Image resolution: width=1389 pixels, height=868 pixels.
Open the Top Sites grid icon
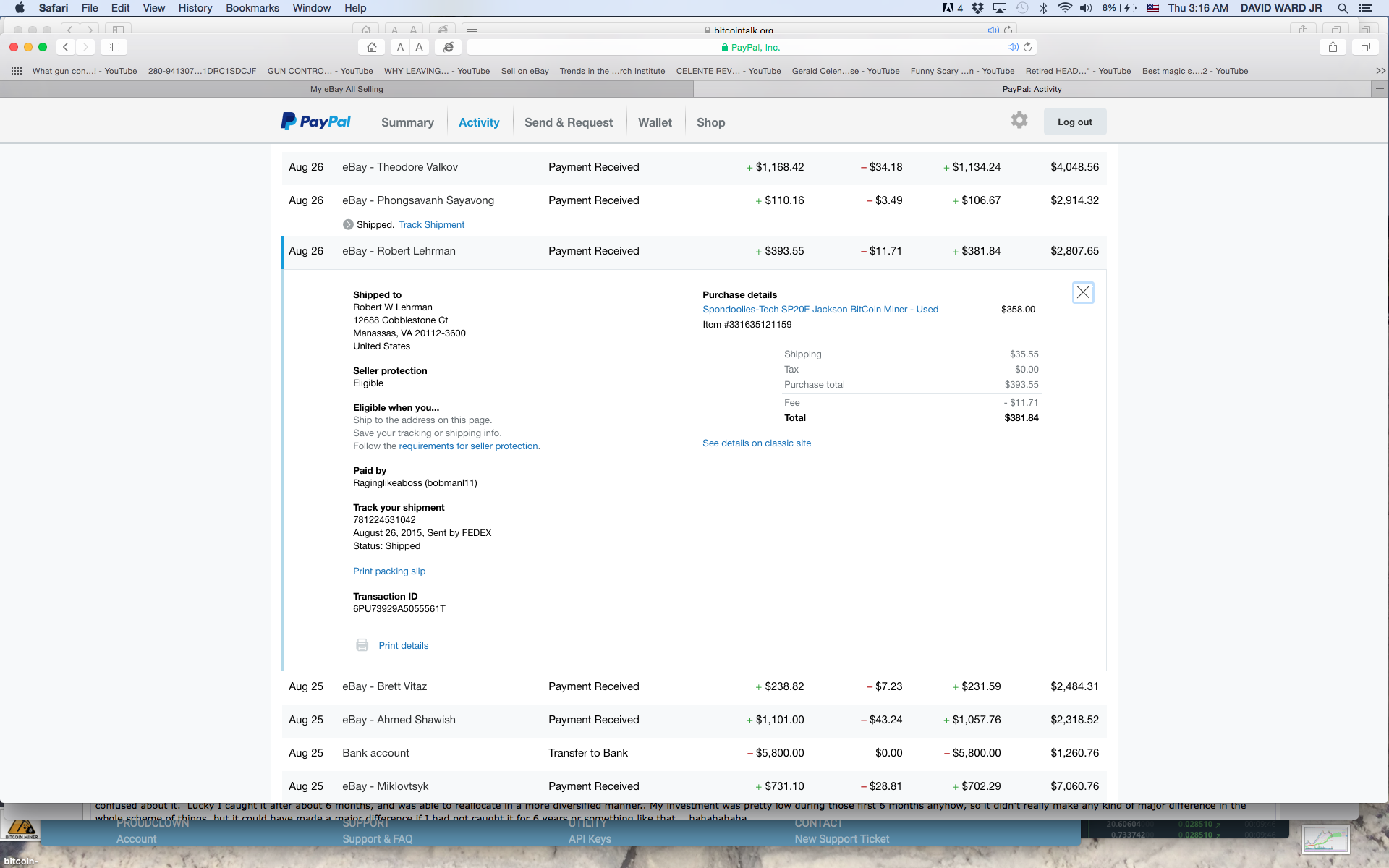17,71
